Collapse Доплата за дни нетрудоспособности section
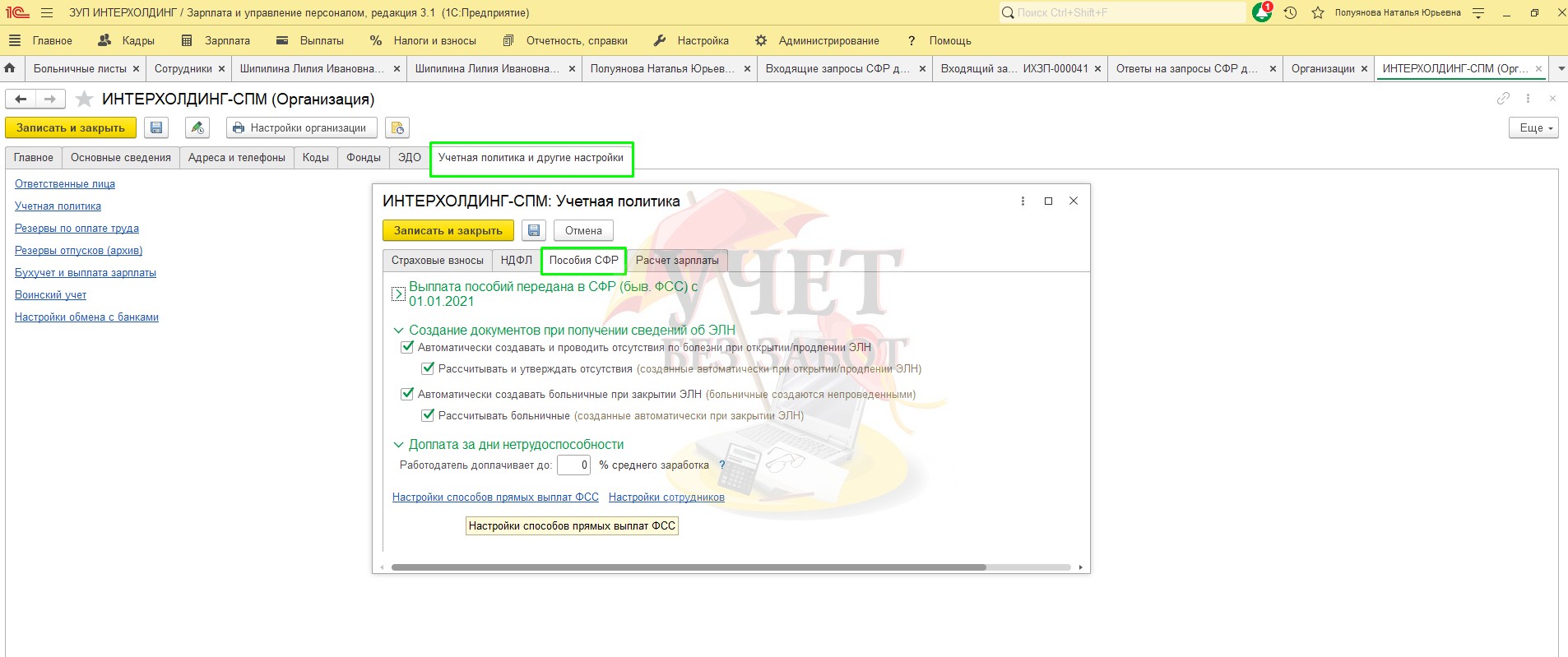The image size is (1568, 657). tap(398, 445)
